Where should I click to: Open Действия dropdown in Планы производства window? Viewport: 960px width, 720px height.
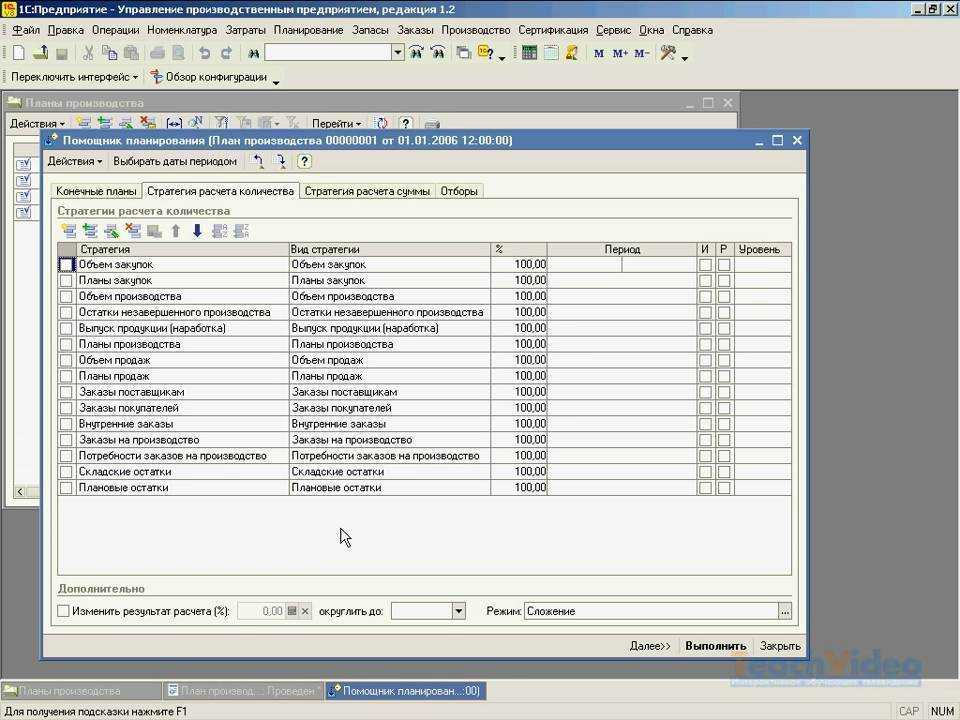(37, 123)
